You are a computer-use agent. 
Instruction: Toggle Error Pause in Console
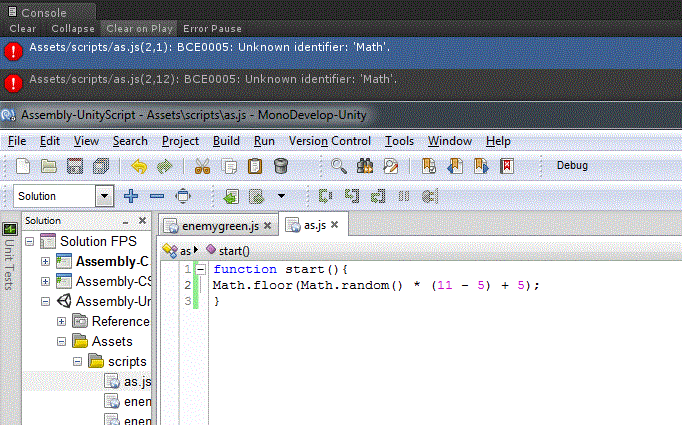pos(212,29)
